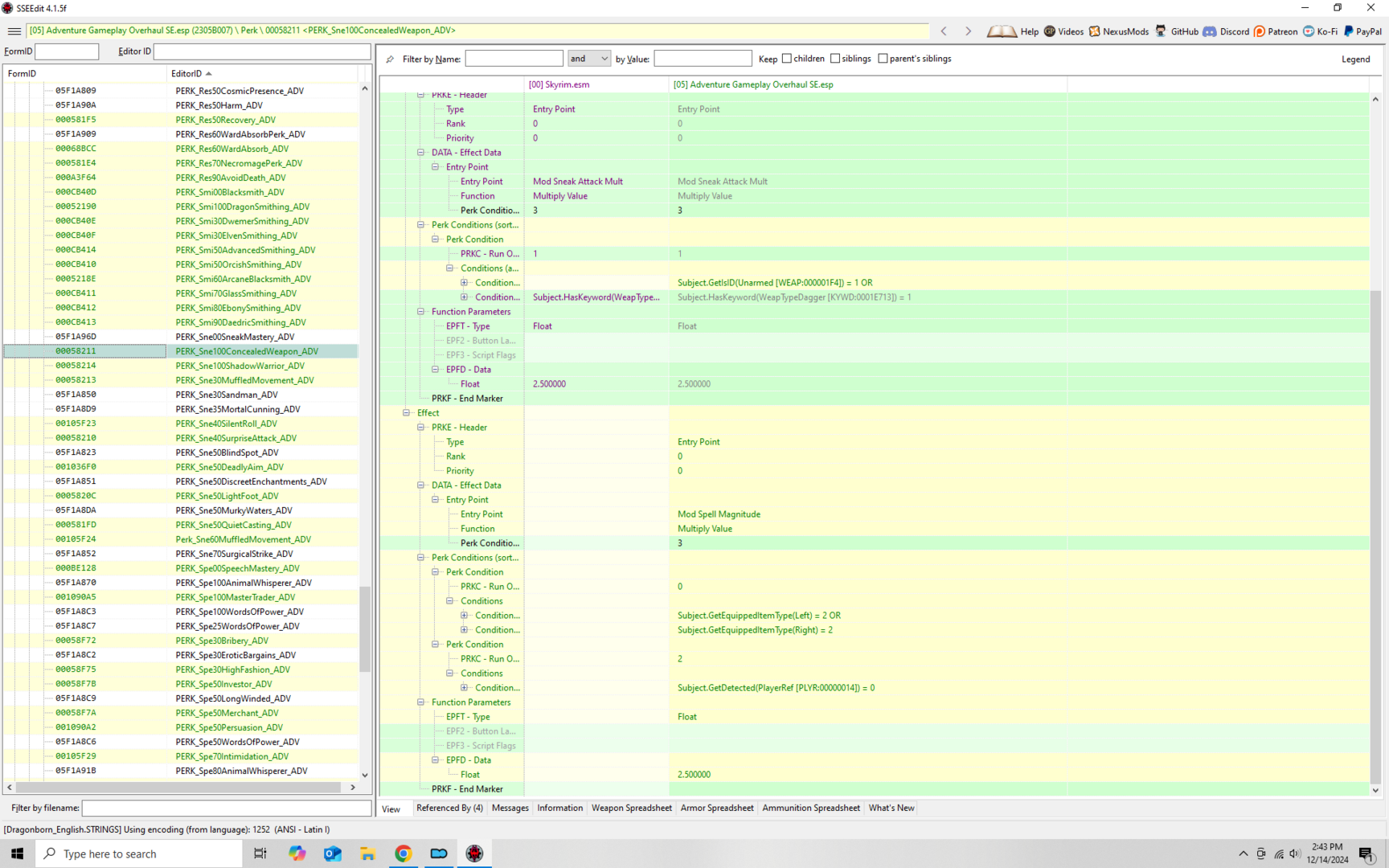1389x868 pixels.
Task: Open the Help book icon
Action: [x=1002, y=31]
